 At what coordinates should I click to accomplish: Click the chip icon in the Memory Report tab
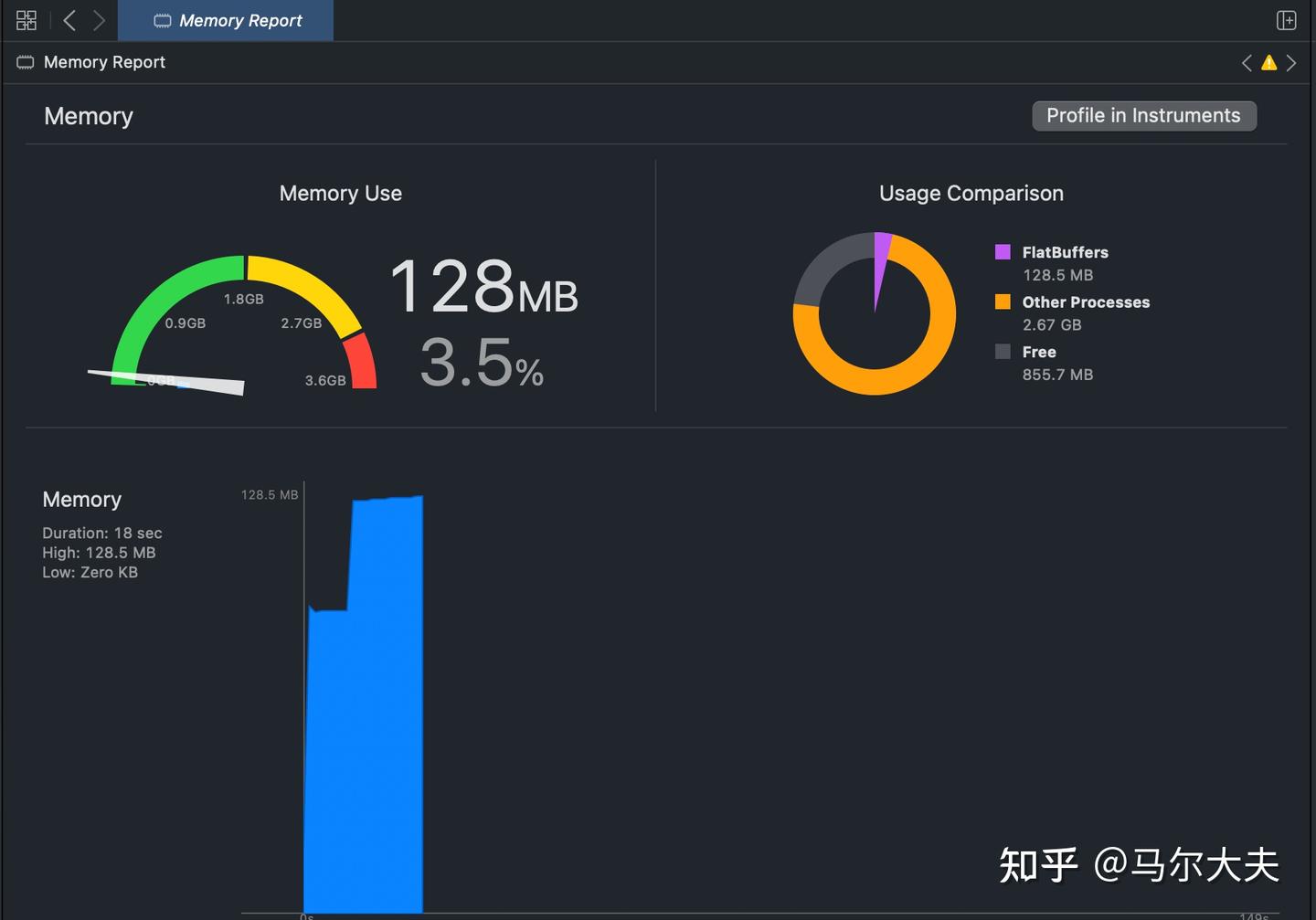click(x=161, y=20)
